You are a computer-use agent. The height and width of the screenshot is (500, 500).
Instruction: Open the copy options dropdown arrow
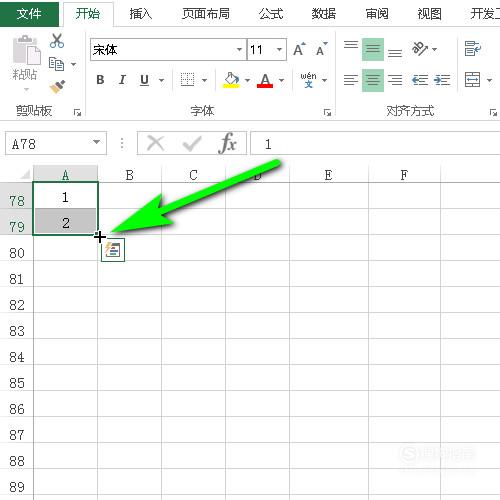coord(73,64)
